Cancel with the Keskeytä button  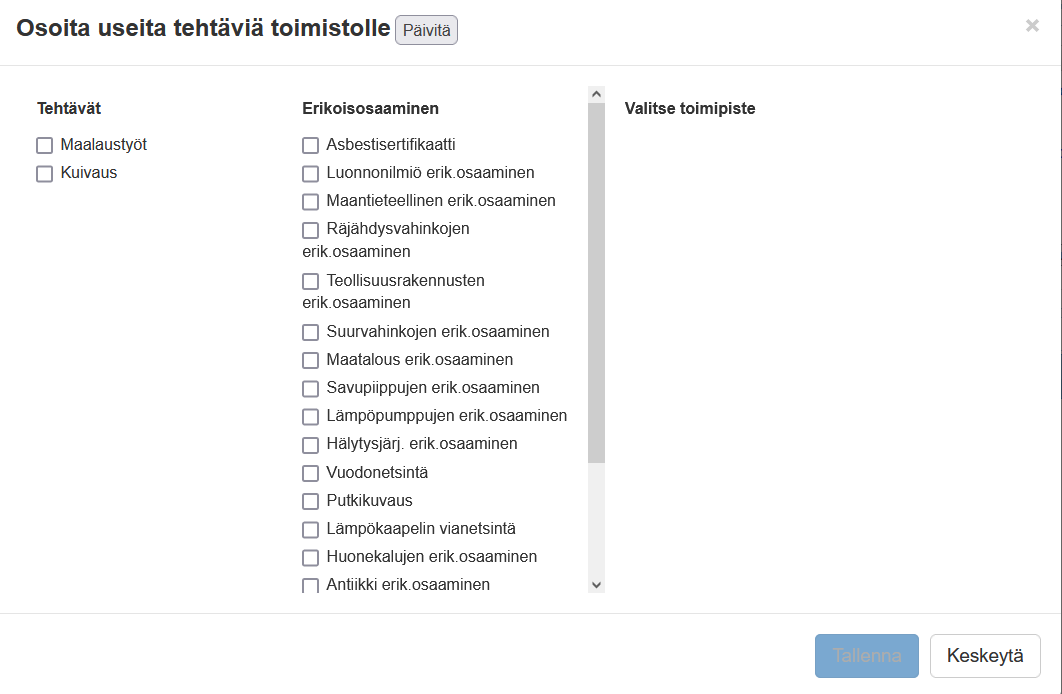[985, 656]
